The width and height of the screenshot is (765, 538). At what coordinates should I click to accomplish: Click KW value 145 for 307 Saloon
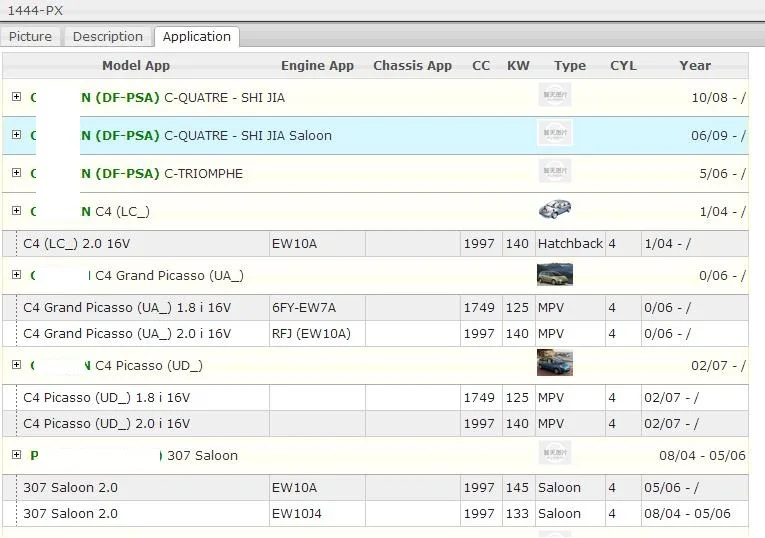click(517, 487)
